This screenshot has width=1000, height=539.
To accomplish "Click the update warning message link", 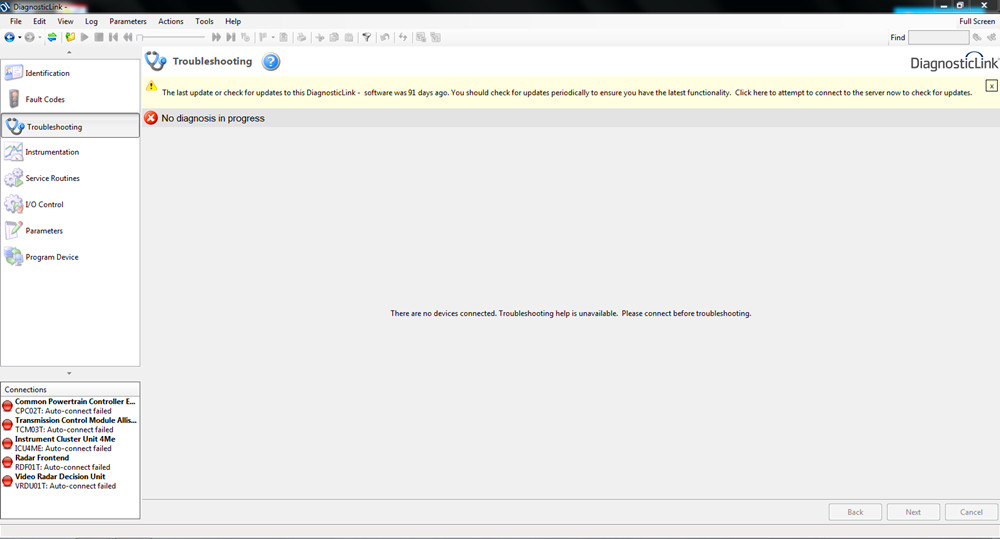I will click(x=567, y=92).
